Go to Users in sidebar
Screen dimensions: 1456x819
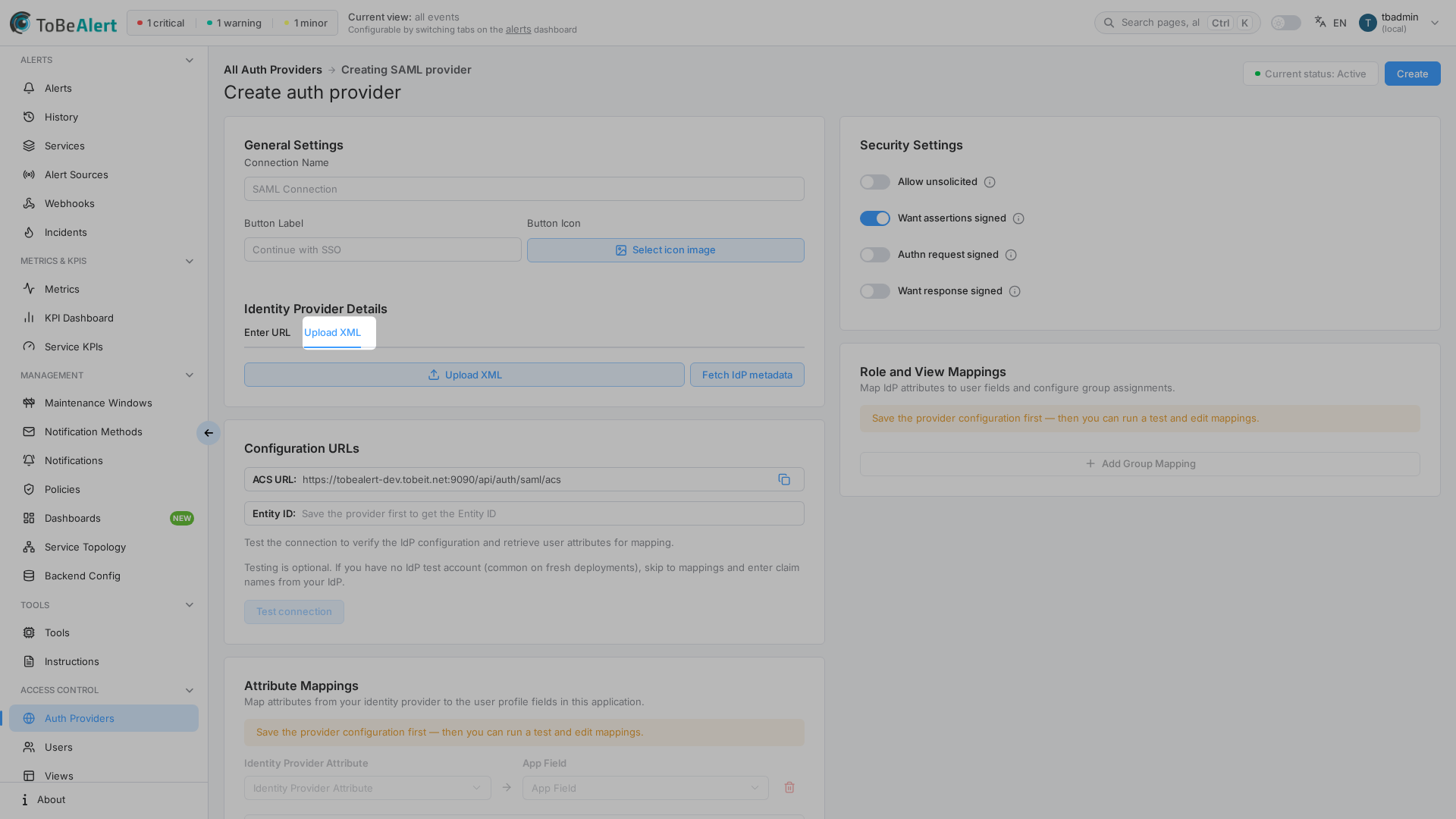pos(104,747)
